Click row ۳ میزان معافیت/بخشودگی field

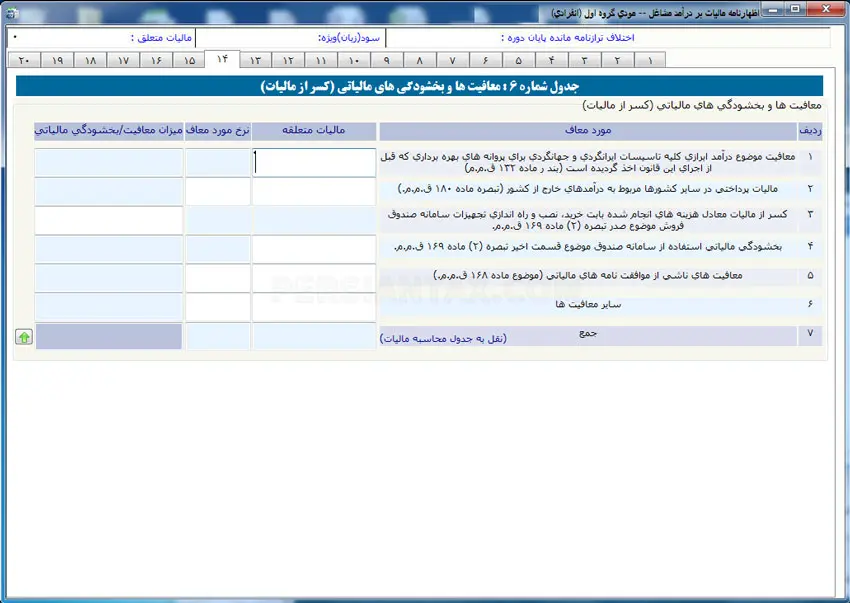(108, 220)
